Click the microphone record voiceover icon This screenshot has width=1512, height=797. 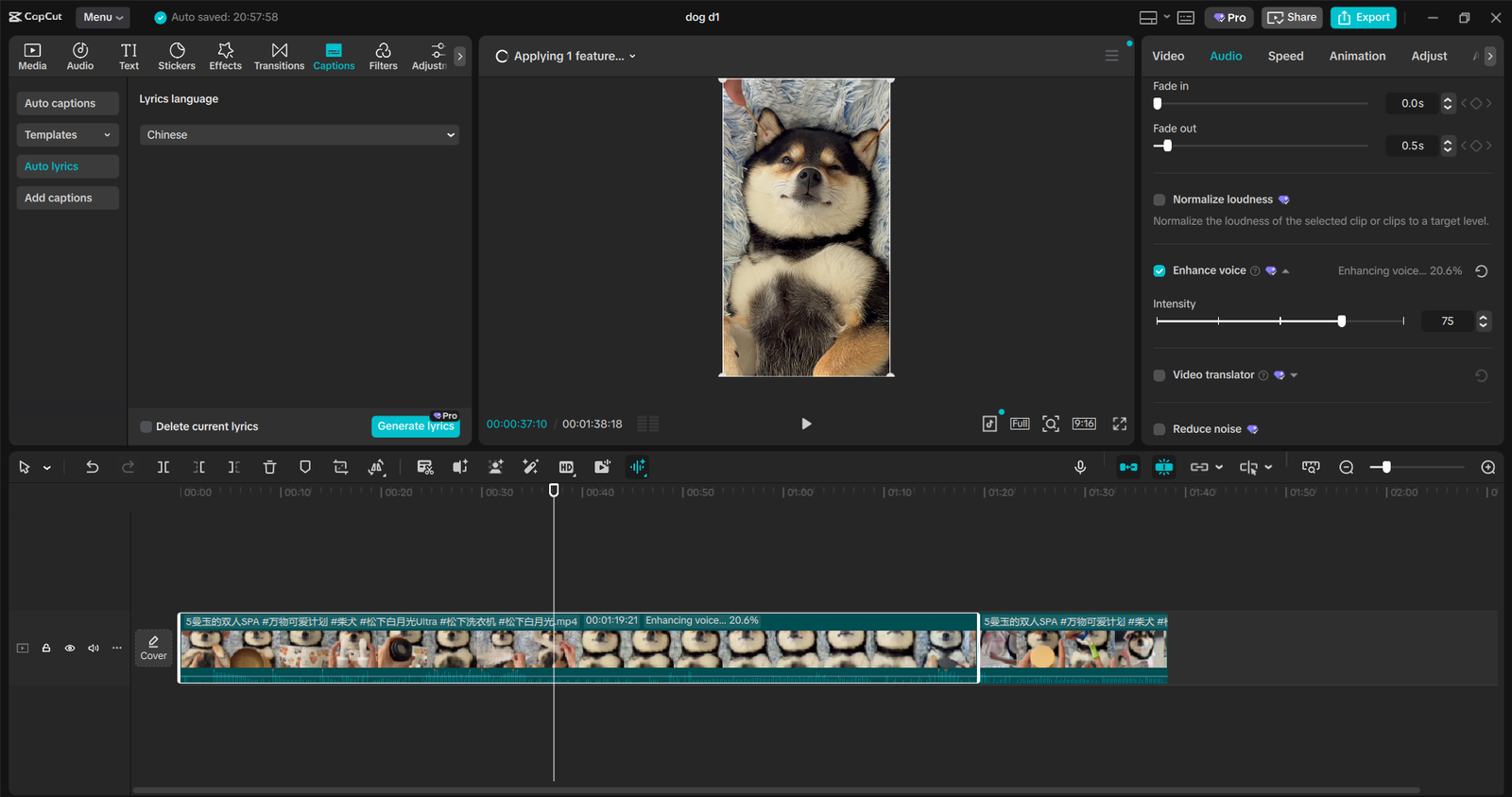tap(1080, 467)
